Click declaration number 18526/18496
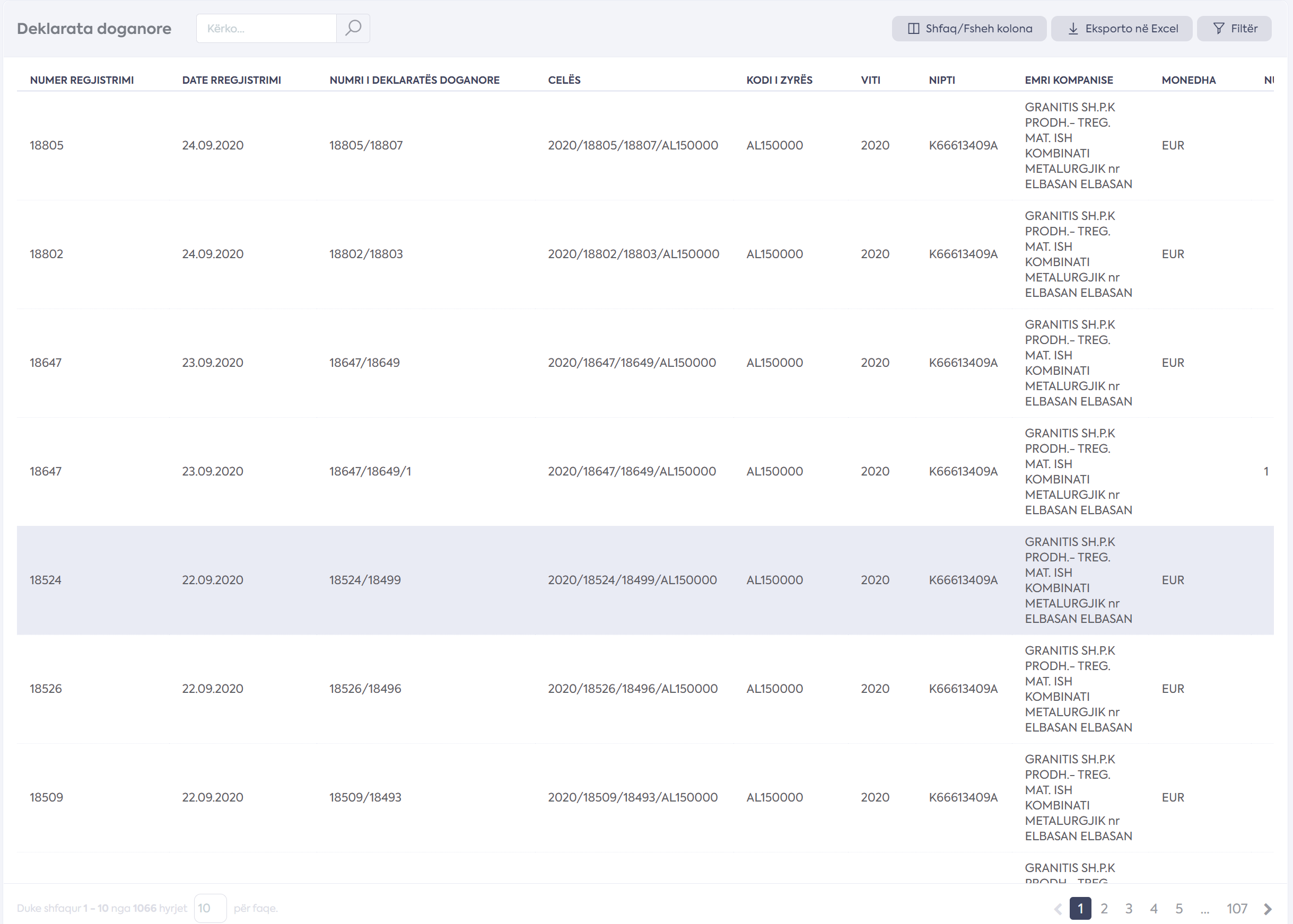 click(x=365, y=689)
